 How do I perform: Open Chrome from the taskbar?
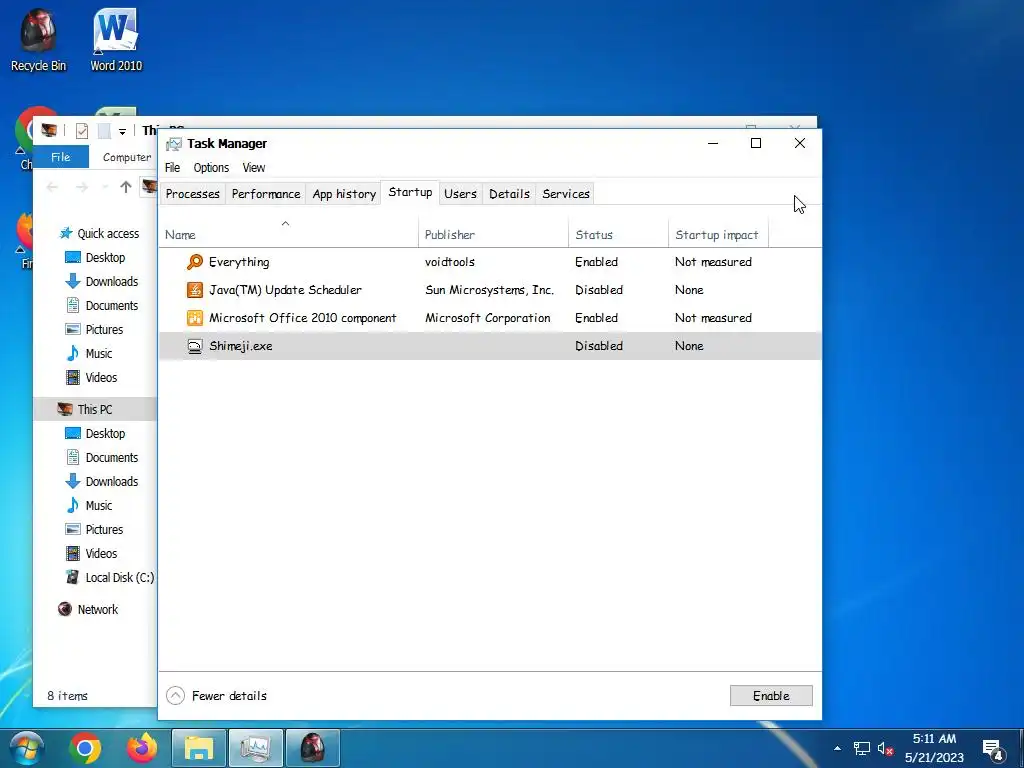[x=85, y=748]
